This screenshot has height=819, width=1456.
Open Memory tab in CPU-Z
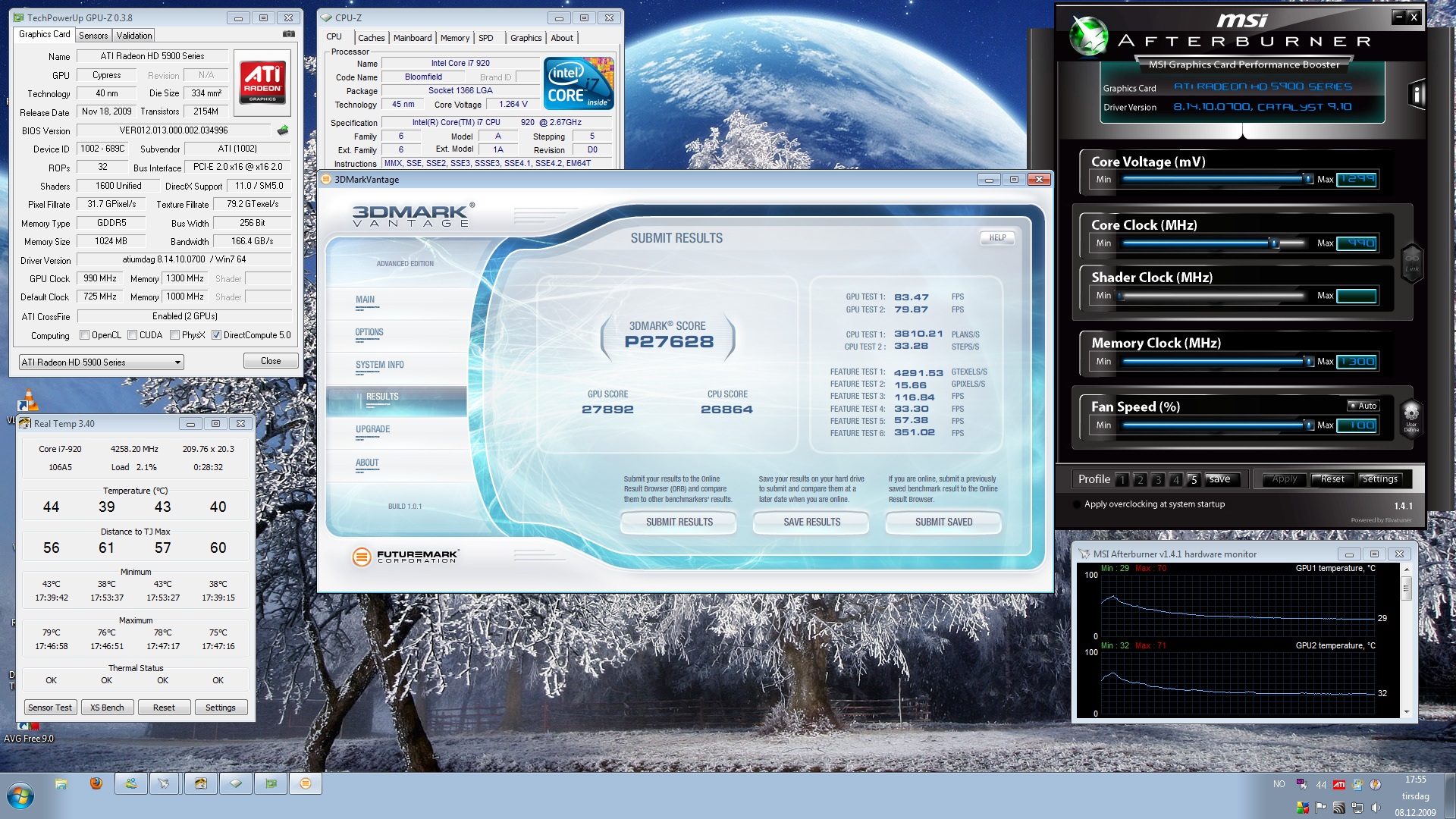455,38
